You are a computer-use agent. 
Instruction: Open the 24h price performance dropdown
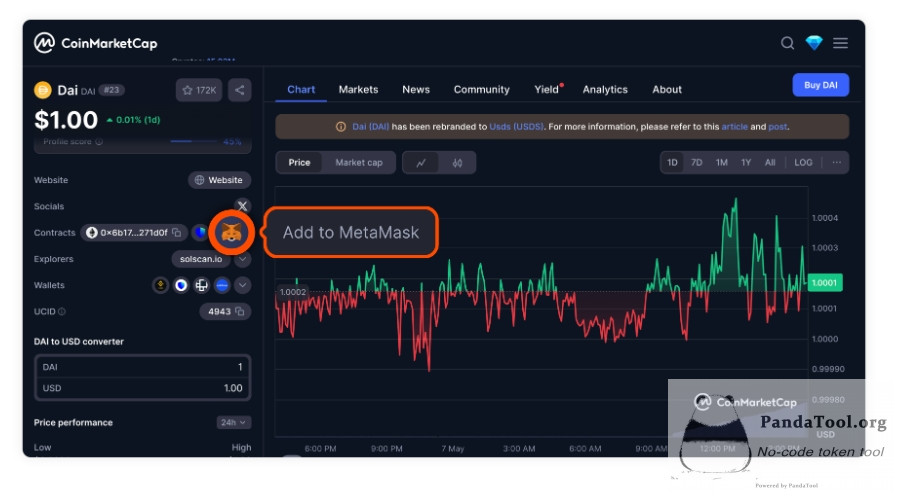tap(233, 422)
